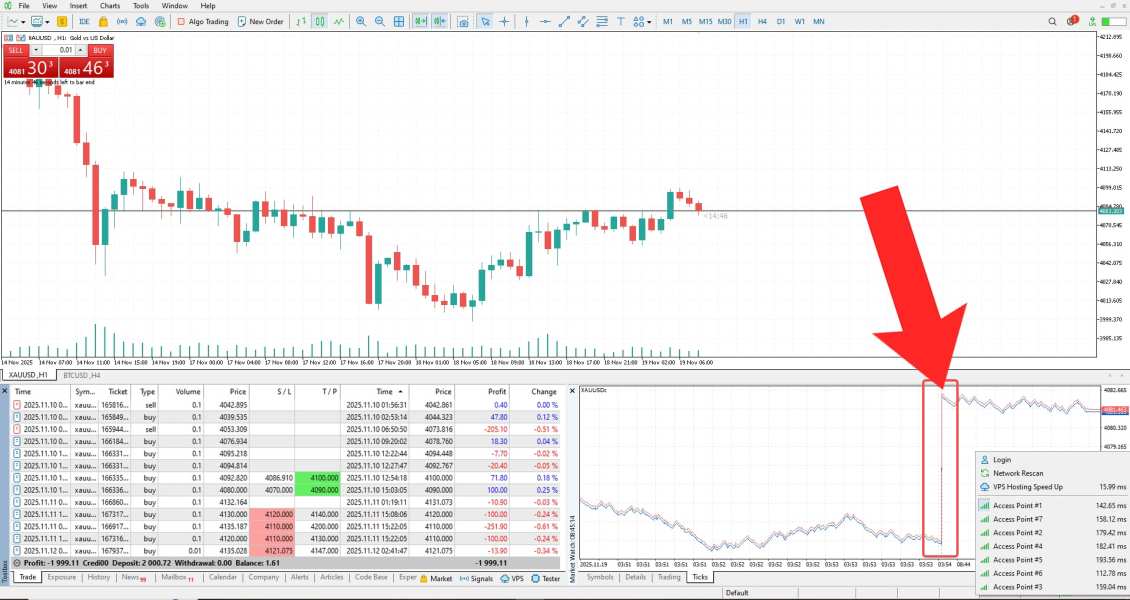Click the search magnifier icon top right

coord(1052,22)
